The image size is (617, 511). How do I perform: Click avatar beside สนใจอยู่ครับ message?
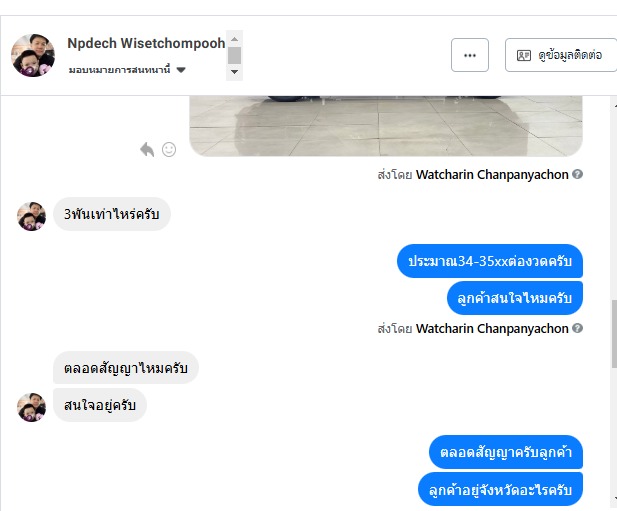coord(31,407)
